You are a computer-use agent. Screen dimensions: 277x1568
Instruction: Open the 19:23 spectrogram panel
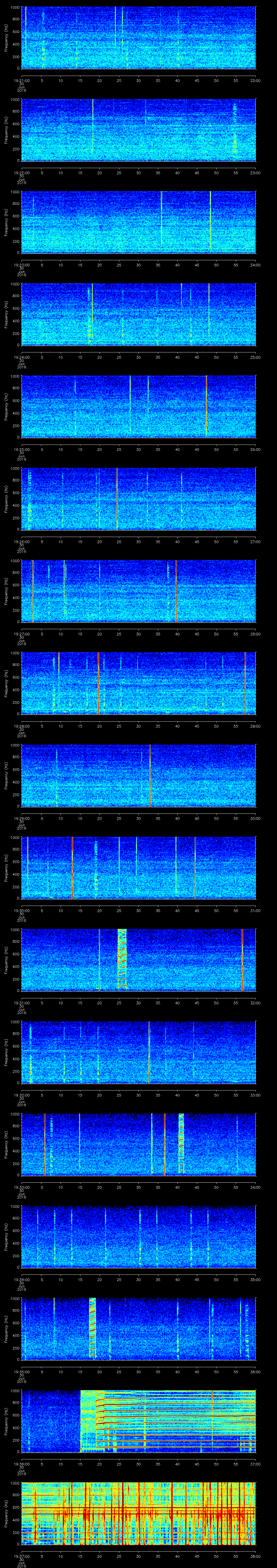[x=138, y=222]
